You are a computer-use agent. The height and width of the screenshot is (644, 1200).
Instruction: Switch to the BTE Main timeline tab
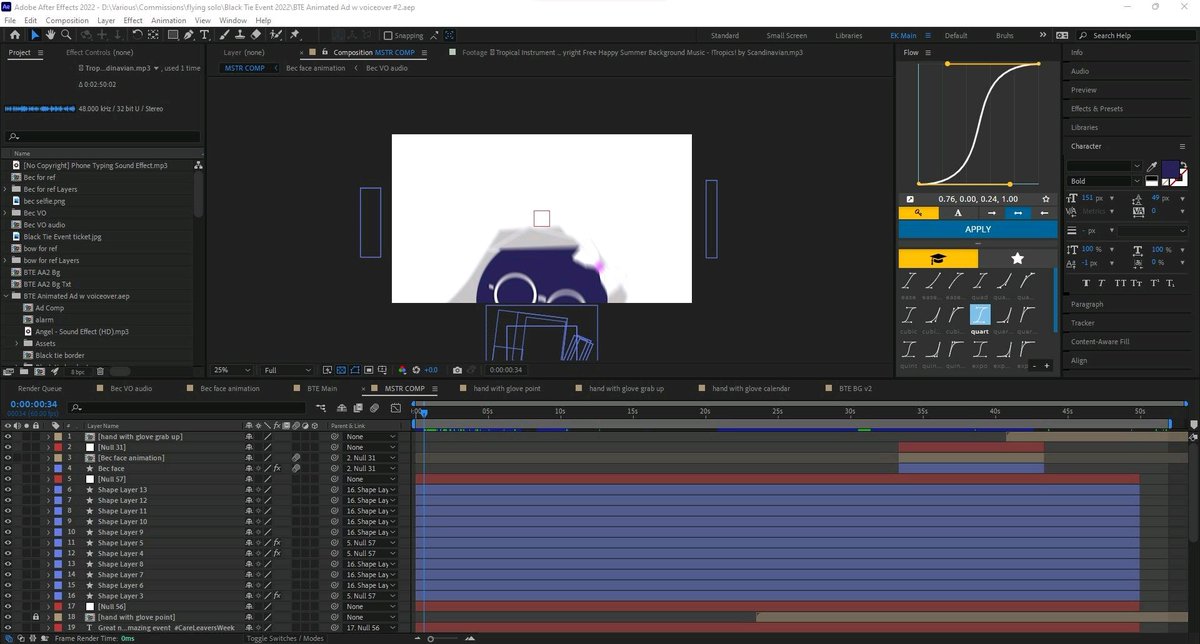[322, 388]
